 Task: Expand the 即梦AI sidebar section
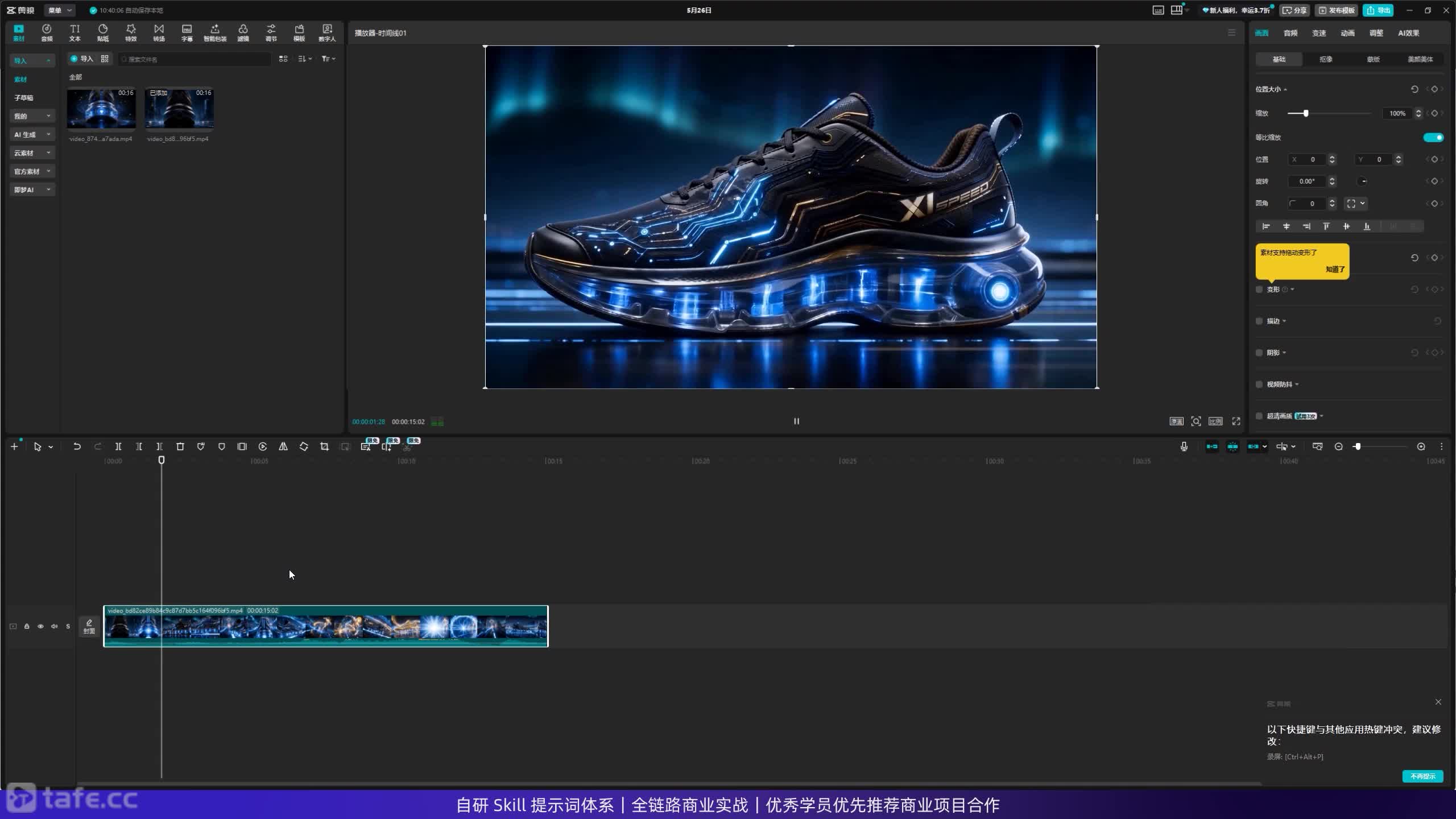coord(32,189)
